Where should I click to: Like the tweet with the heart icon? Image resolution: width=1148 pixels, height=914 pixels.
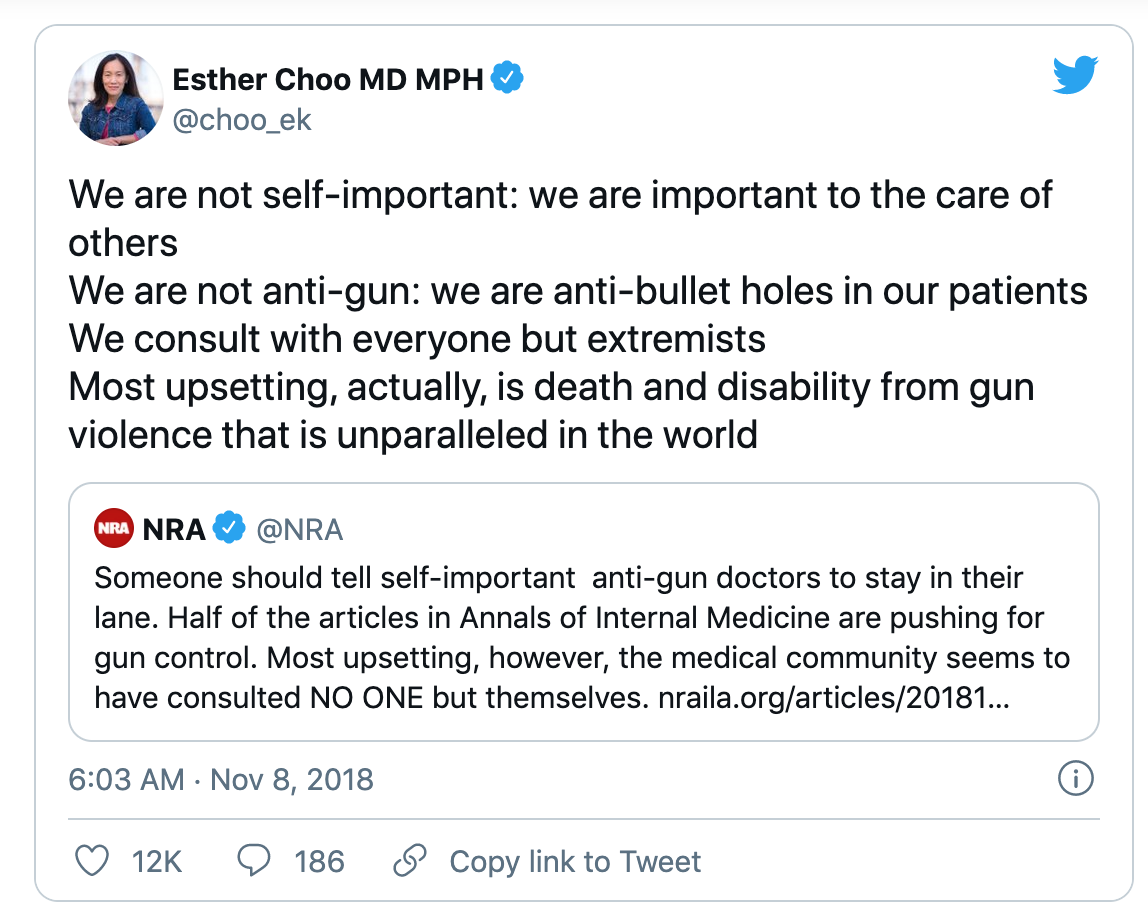(x=93, y=861)
